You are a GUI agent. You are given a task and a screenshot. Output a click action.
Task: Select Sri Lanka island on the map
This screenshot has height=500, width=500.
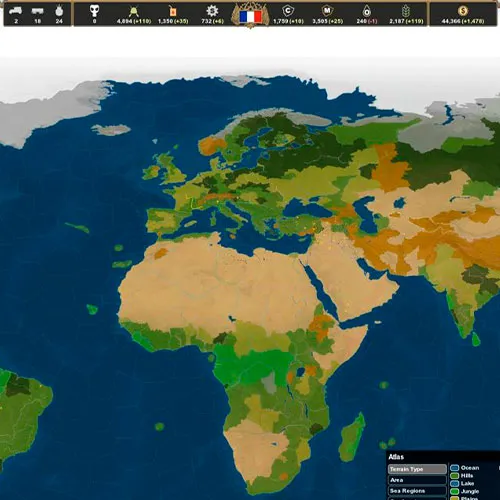[x=476, y=339]
